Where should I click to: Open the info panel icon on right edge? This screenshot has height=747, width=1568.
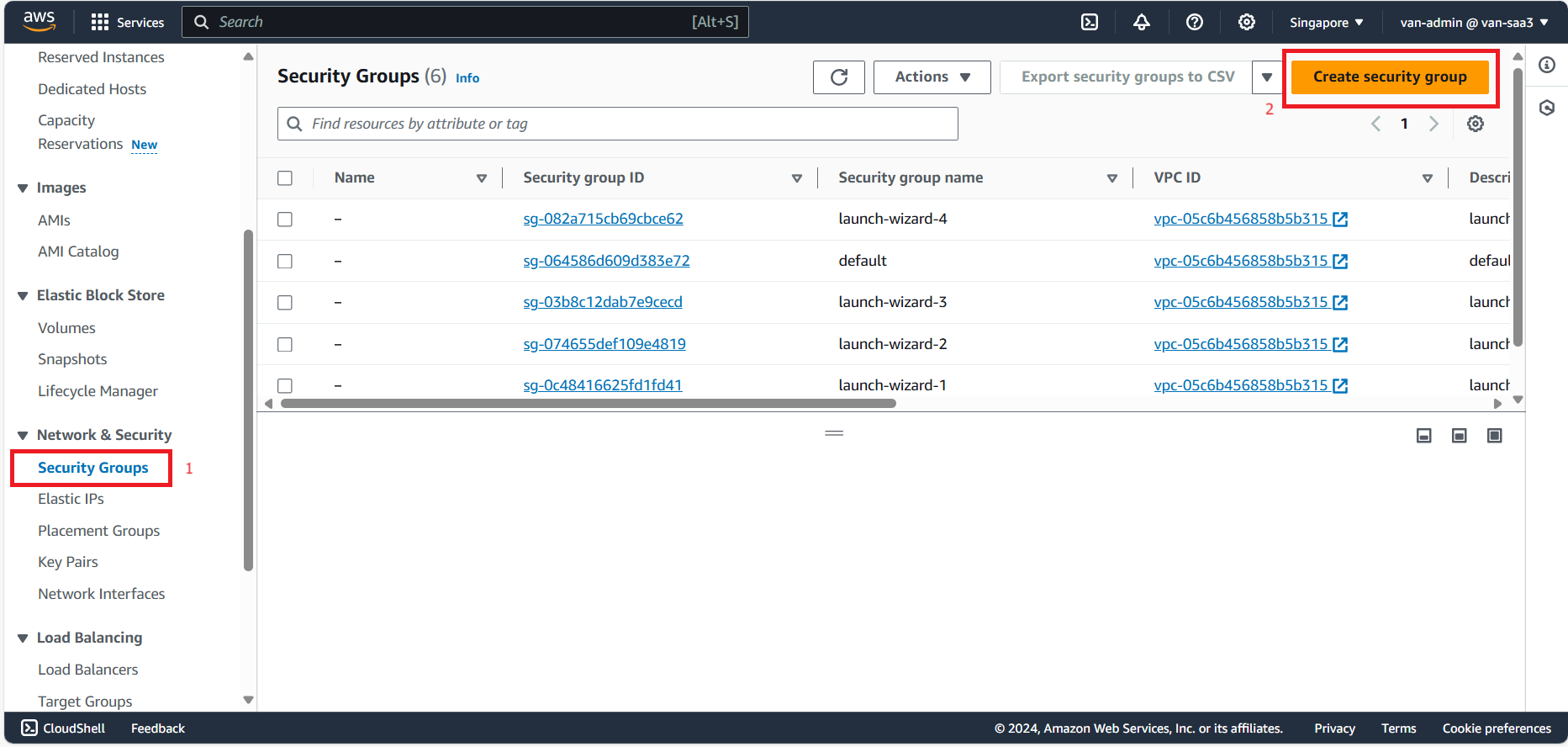pyautogui.click(x=1547, y=65)
